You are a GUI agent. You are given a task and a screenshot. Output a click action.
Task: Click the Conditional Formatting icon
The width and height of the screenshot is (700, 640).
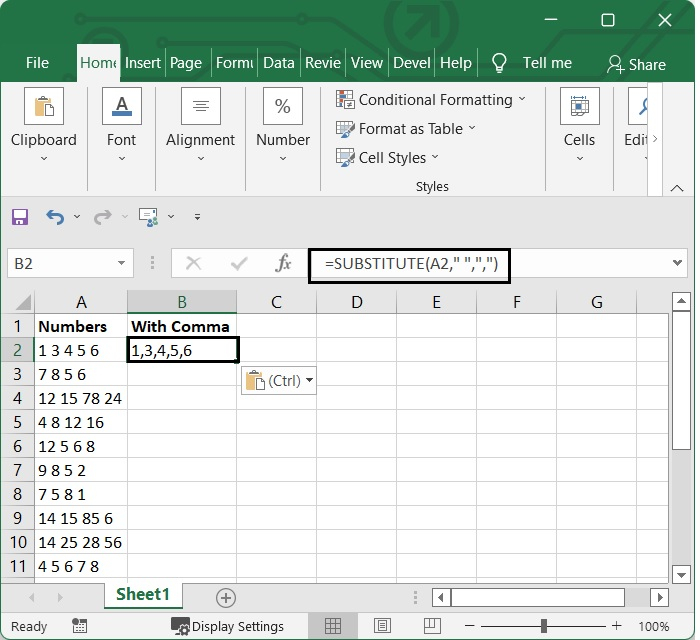click(345, 99)
